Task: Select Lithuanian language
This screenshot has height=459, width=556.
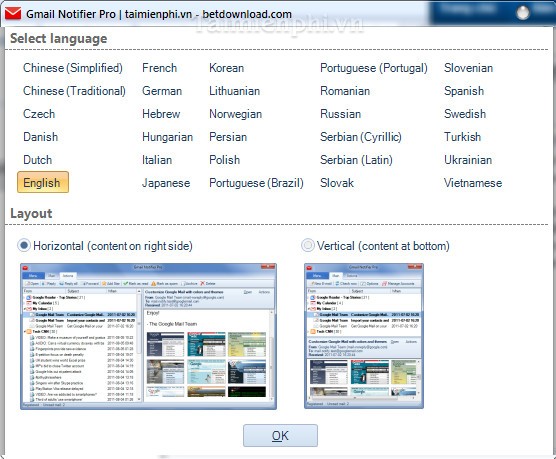Action: tap(234, 91)
